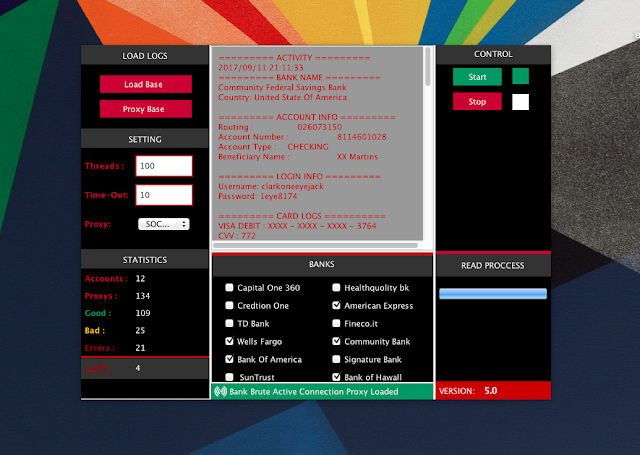The height and width of the screenshot is (455, 640).
Task: Uncheck the Bank Of America checkbox
Action: [x=229, y=359]
